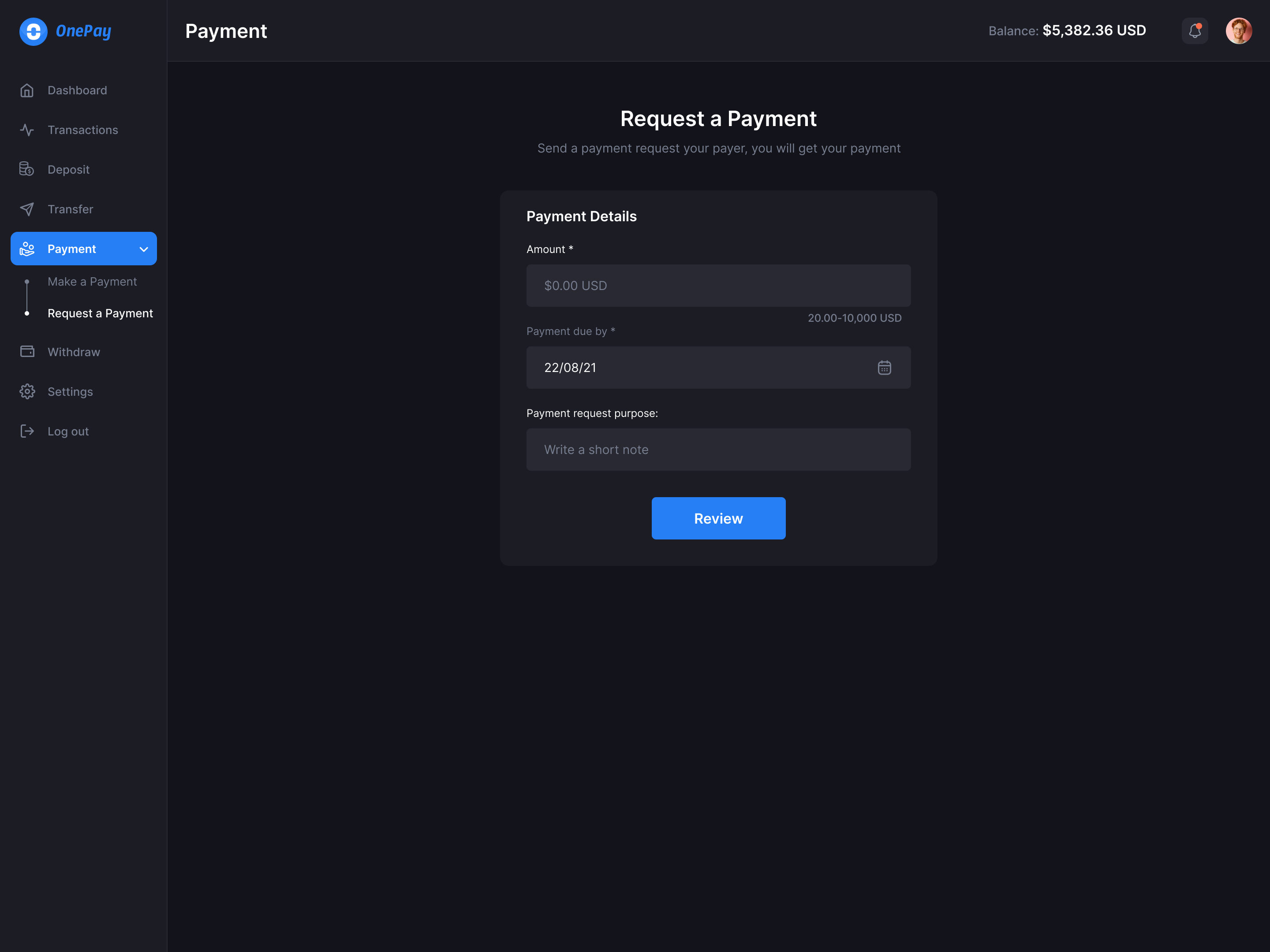Open the calendar date picker icon

tap(884, 367)
